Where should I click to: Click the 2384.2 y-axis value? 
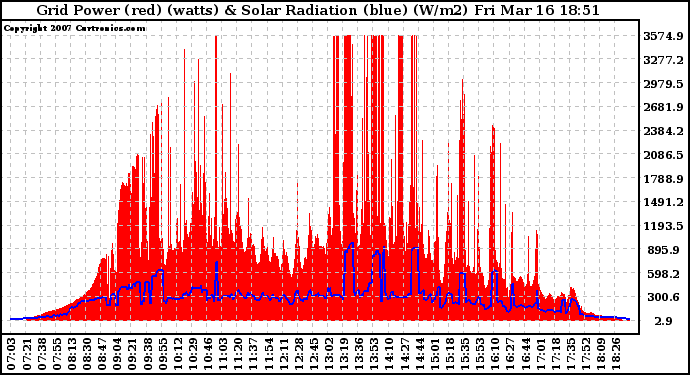(663, 131)
